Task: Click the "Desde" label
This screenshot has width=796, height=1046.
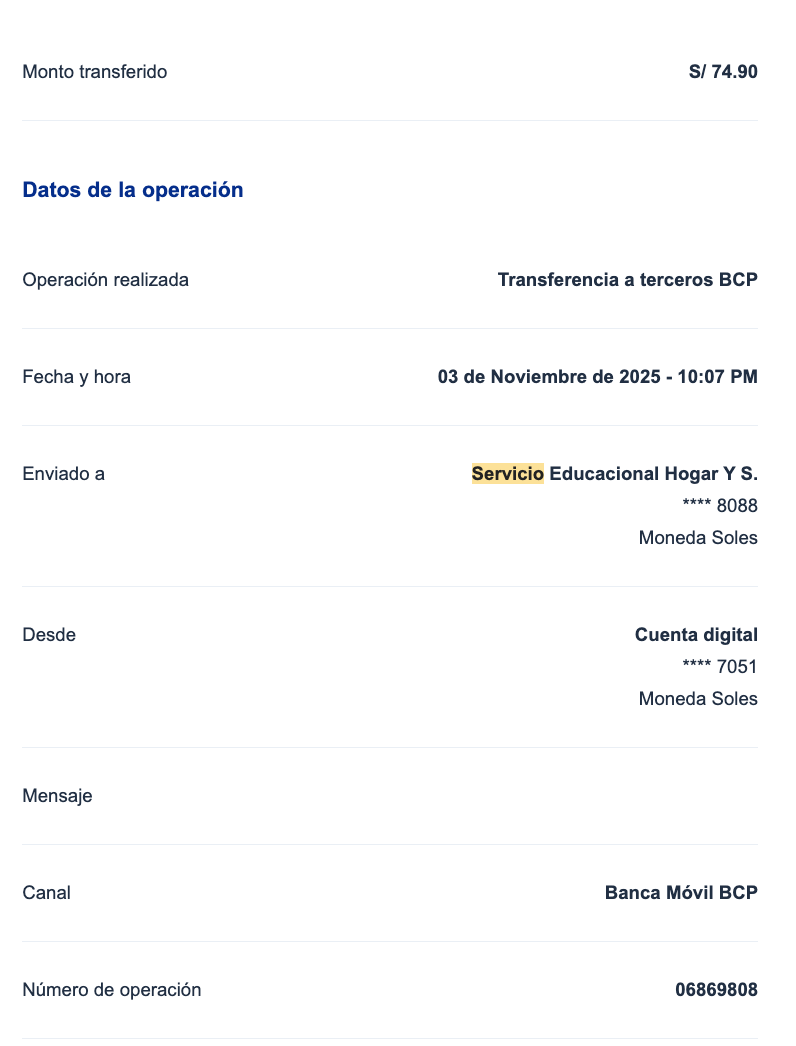Action: [49, 635]
